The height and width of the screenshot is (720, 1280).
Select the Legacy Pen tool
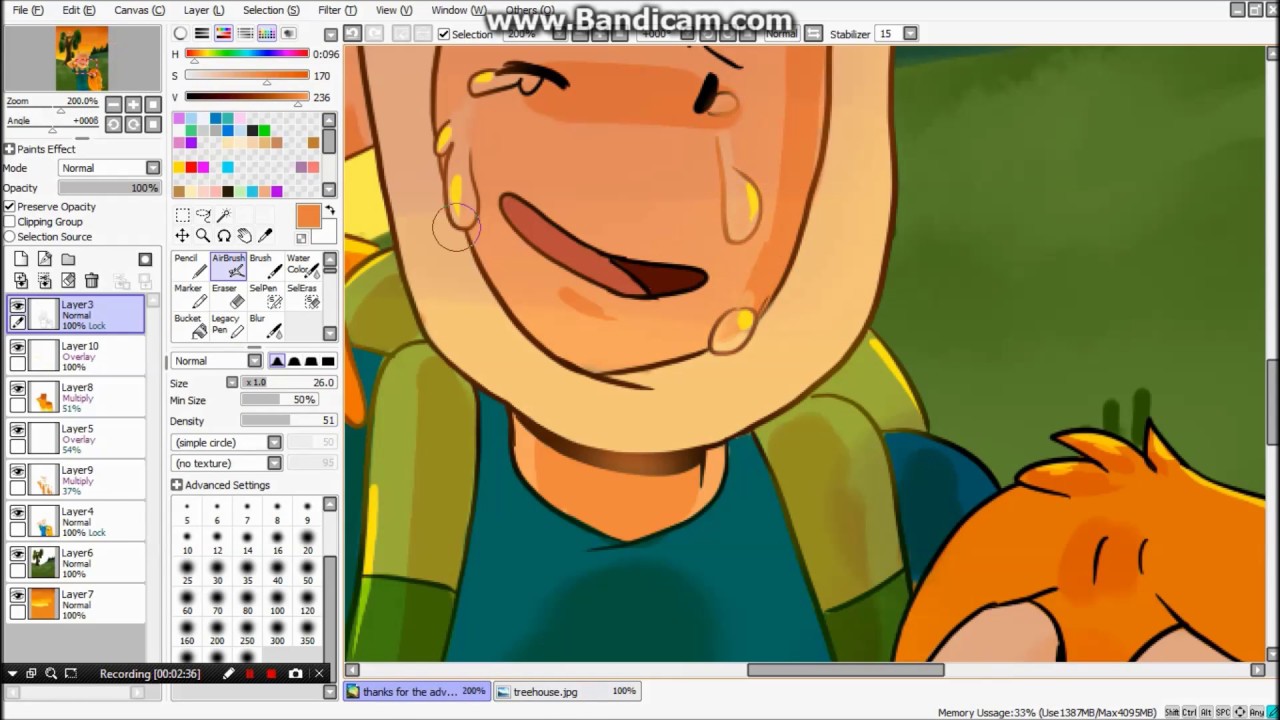tap(228, 326)
